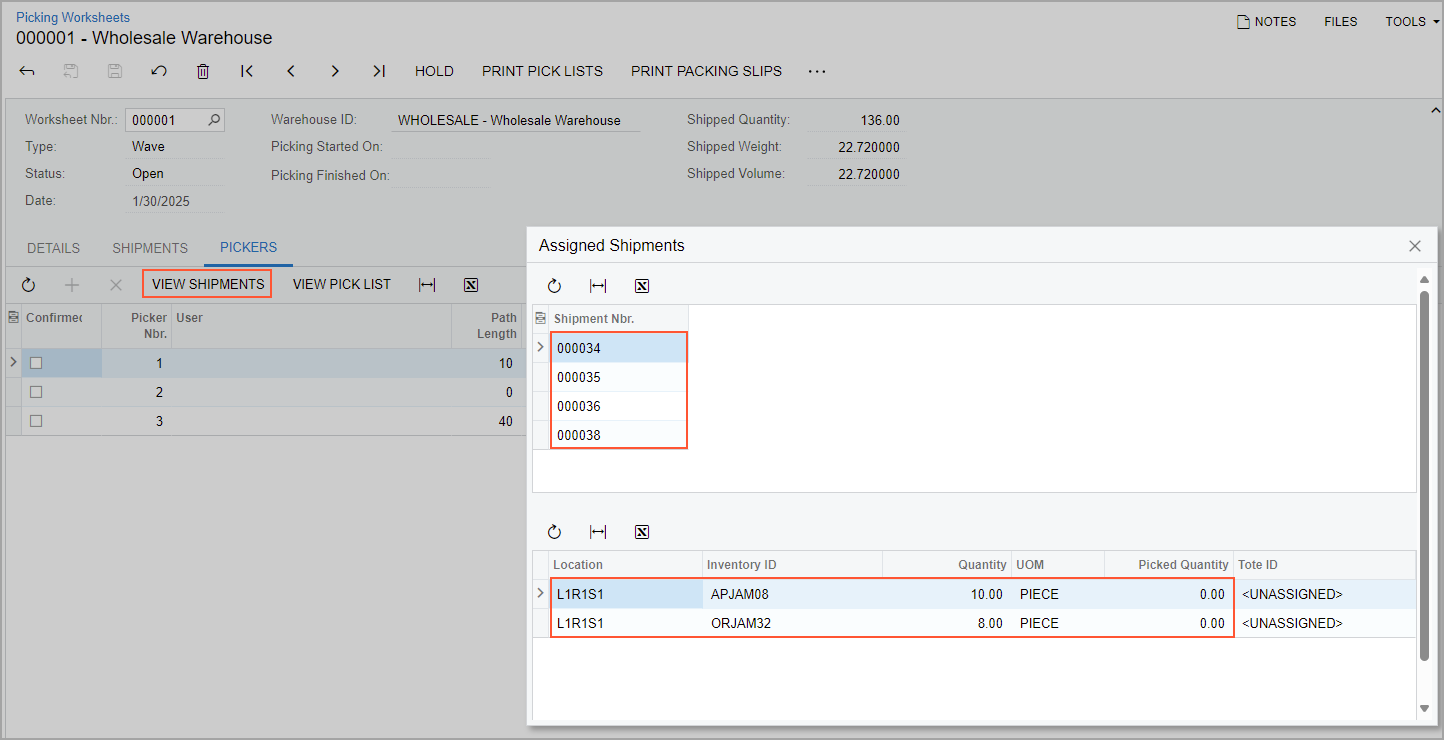Switch to the Shipments tab

[x=150, y=248]
